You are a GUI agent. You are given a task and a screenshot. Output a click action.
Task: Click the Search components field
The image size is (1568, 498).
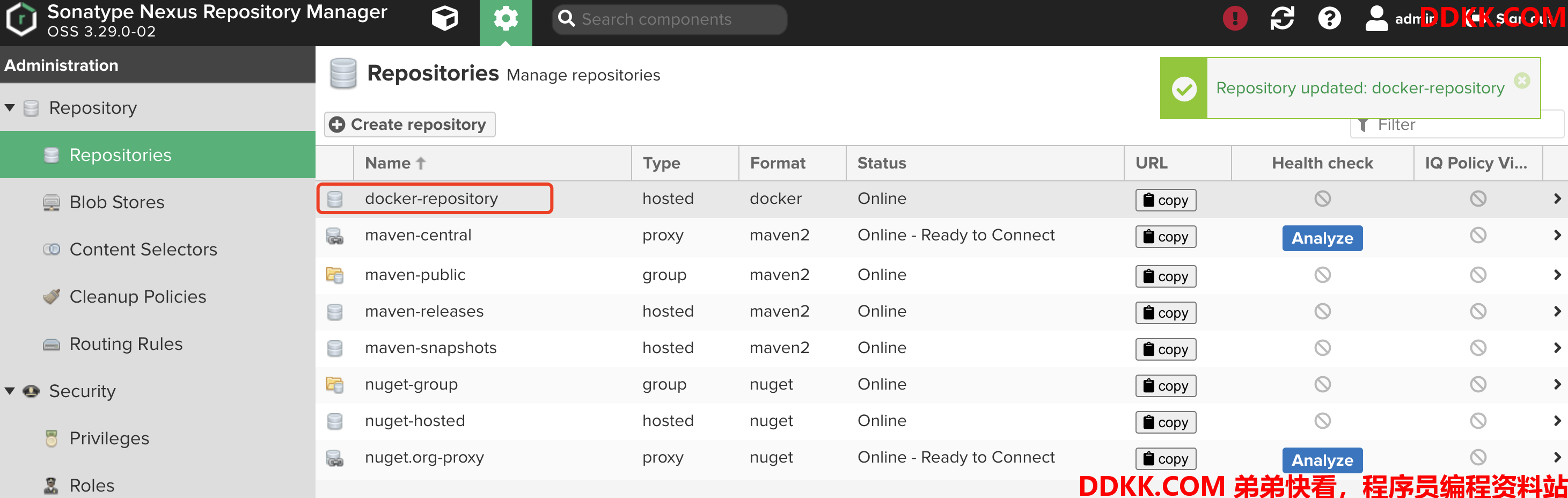click(670, 19)
